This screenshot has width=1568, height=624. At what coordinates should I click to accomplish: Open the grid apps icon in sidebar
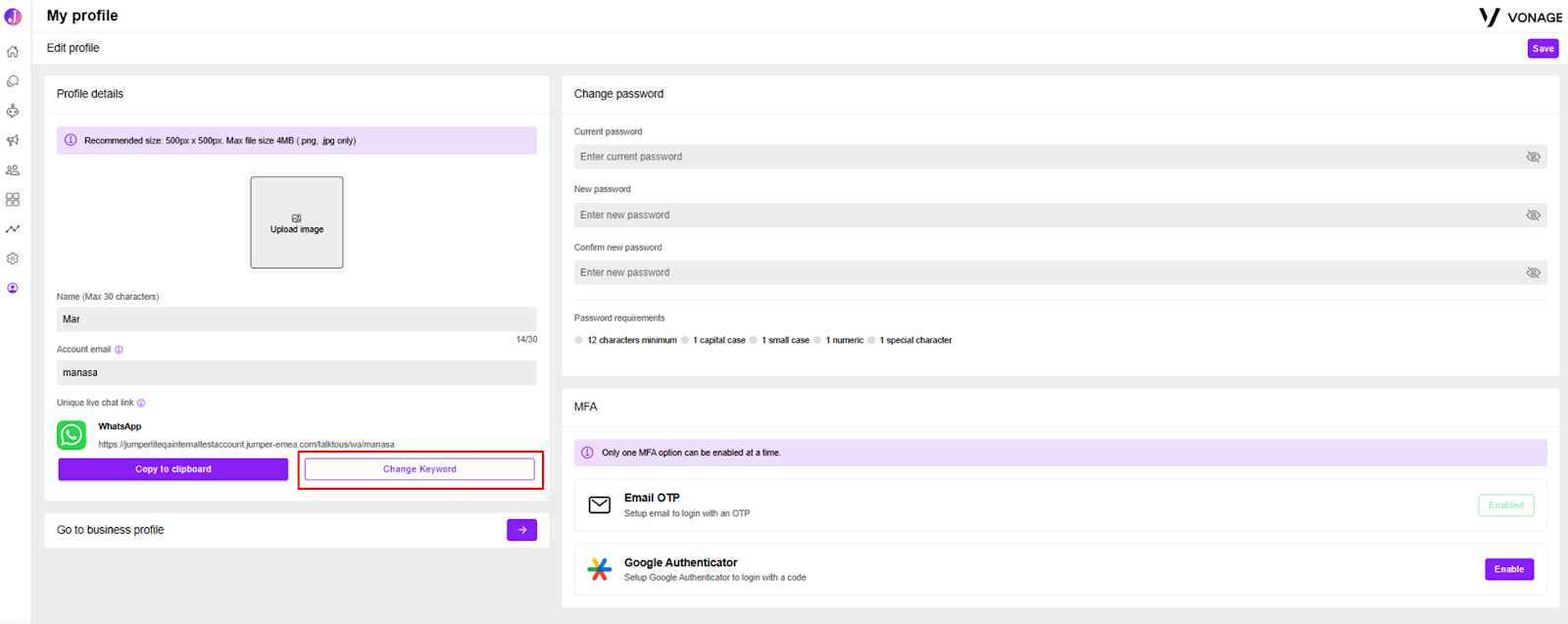[13, 199]
